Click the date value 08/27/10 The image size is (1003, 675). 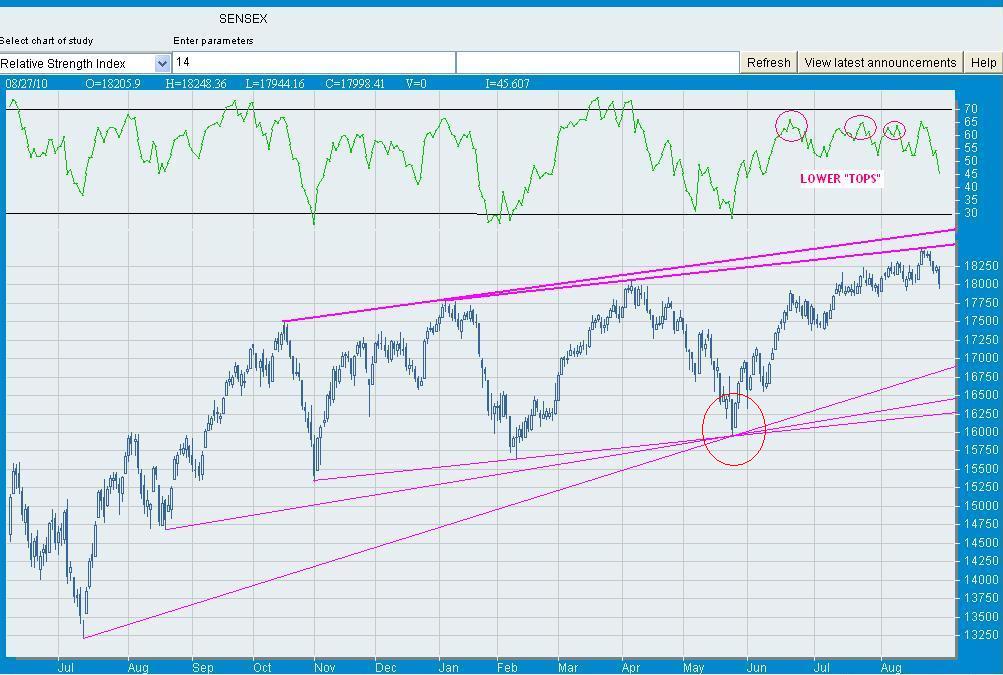click(26, 84)
